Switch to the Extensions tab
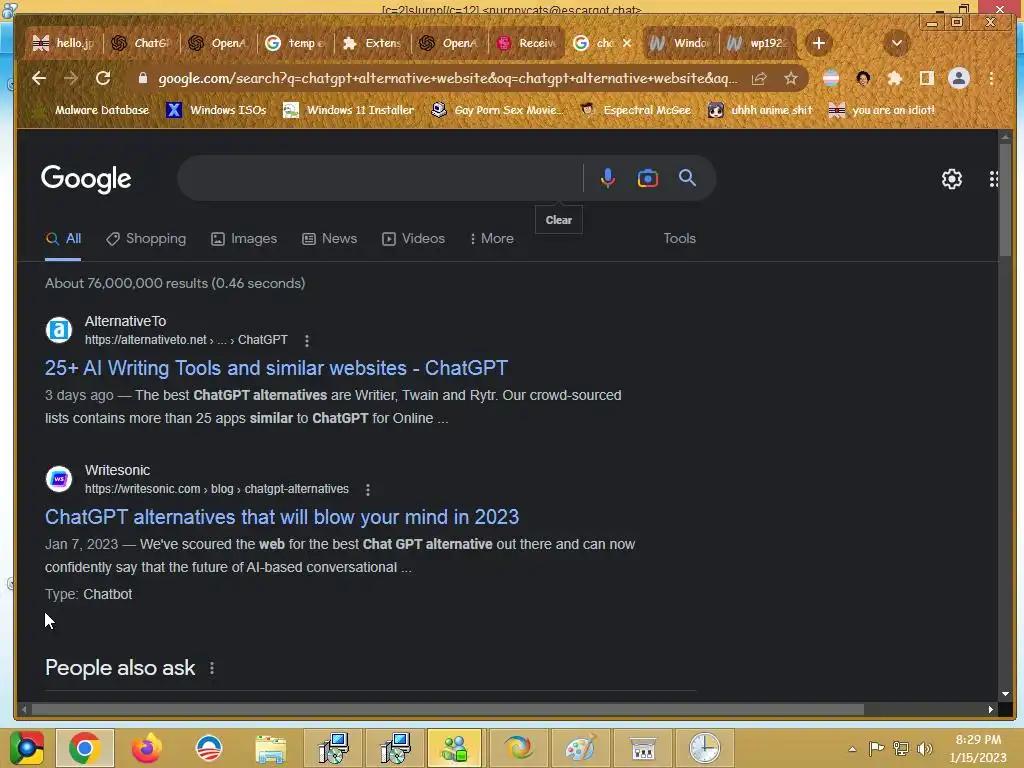This screenshot has width=1024, height=768. tap(372, 43)
